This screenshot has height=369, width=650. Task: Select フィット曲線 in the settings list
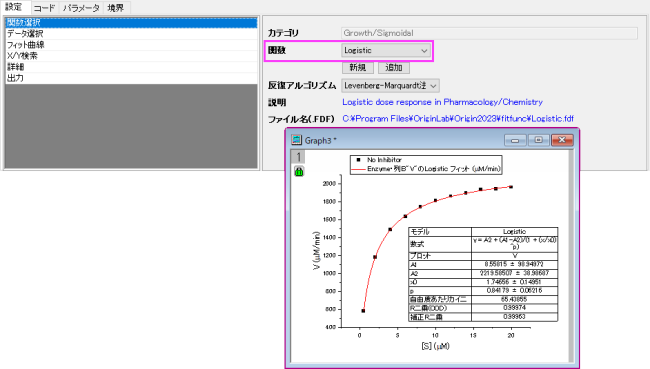coord(131,45)
